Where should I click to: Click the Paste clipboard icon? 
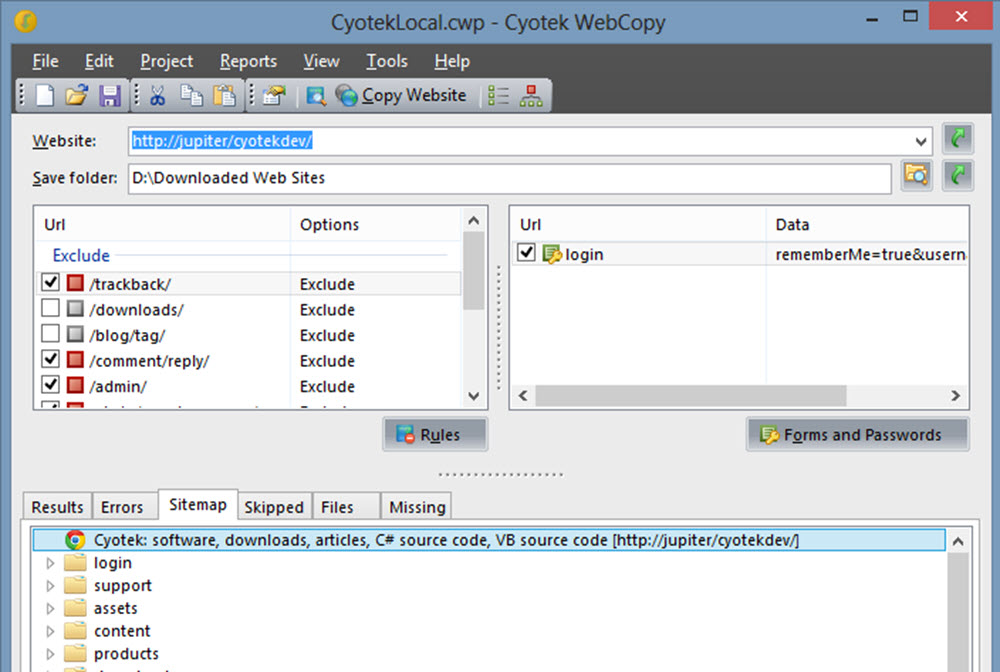[x=224, y=96]
